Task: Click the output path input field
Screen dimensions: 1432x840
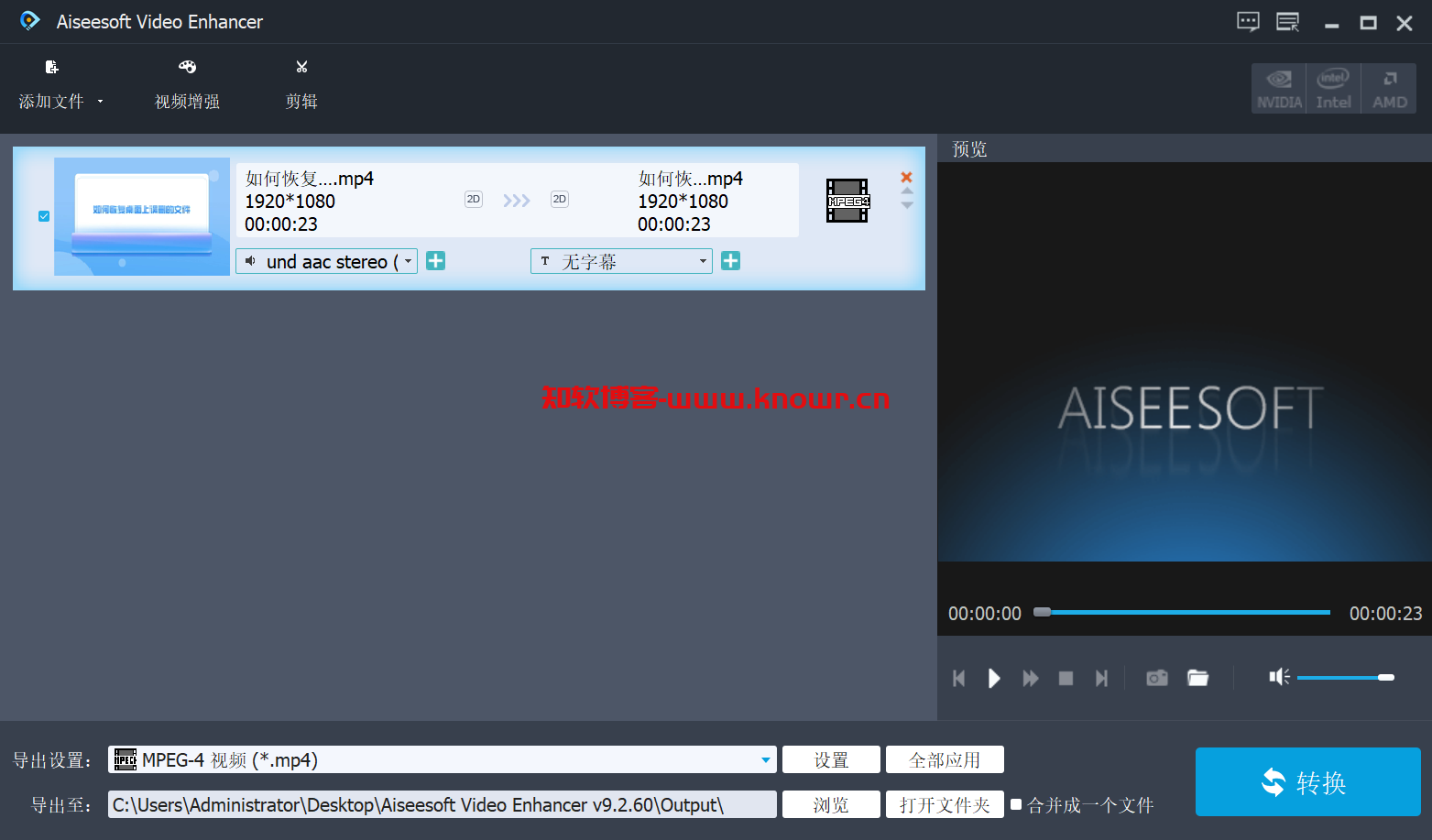Action: (443, 804)
